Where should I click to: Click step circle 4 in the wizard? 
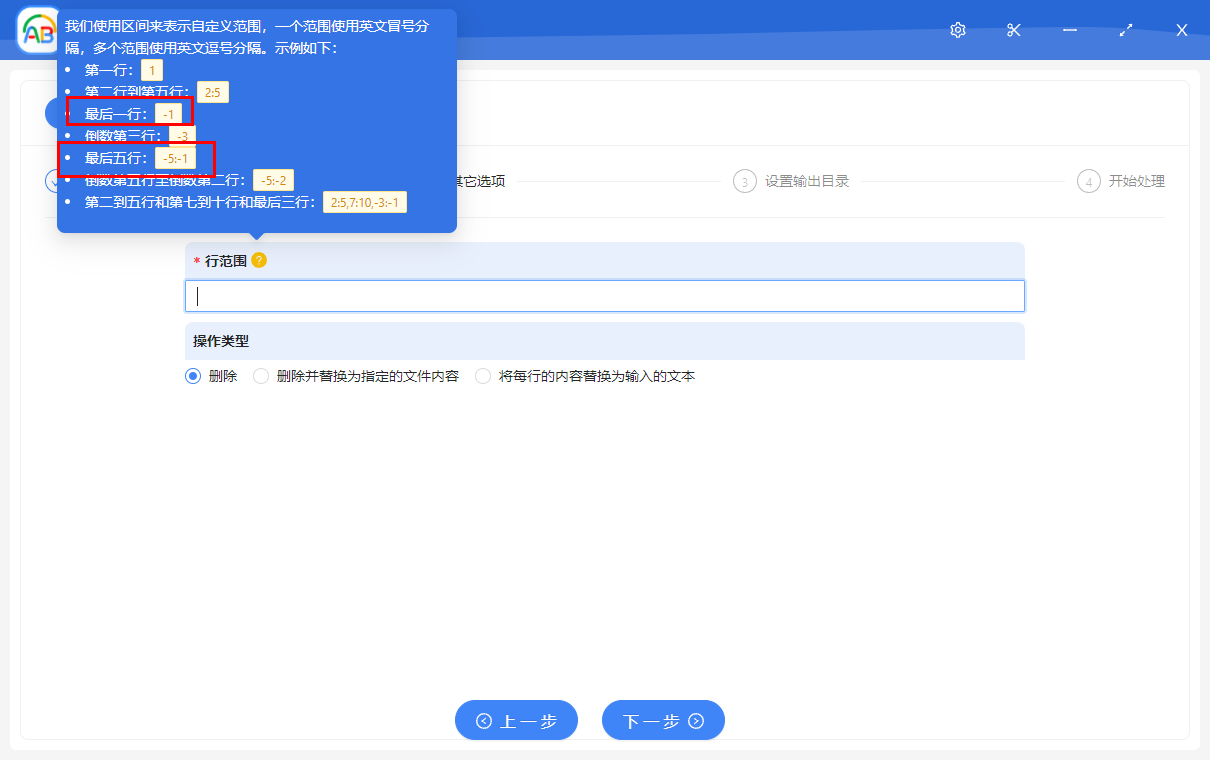coord(1088,181)
